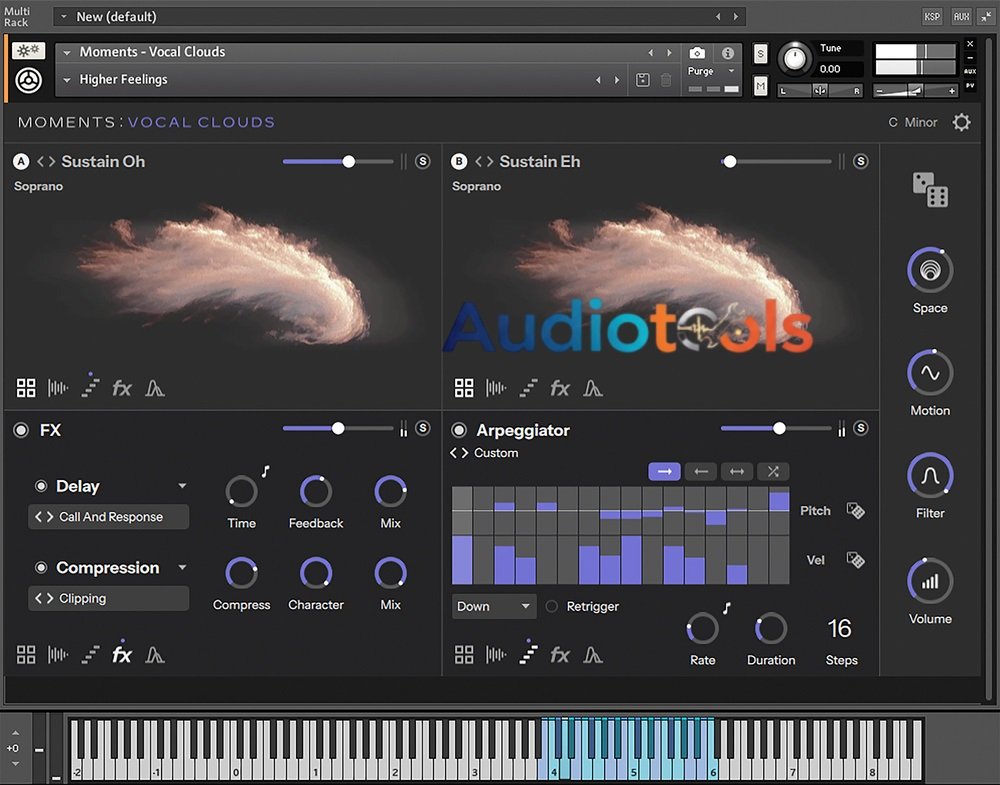This screenshot has height=785, width=1000.
Task: Toggle the Compression effect on/off
Action: pos(41,567)
